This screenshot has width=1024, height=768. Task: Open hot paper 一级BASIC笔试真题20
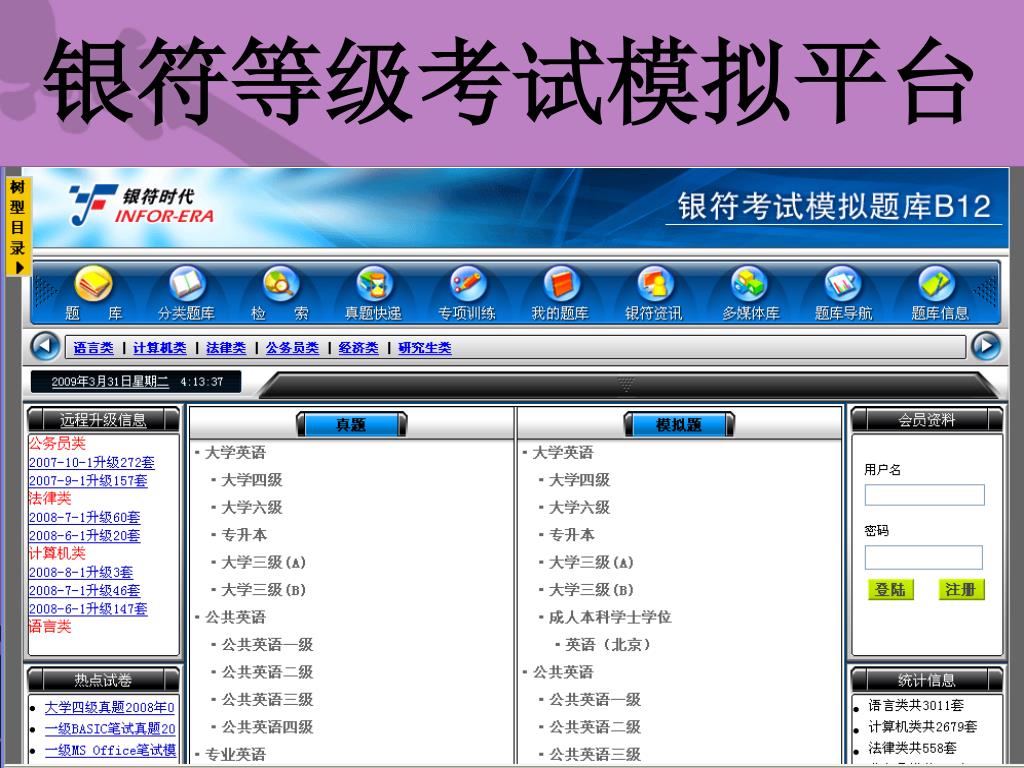[110, 729]
